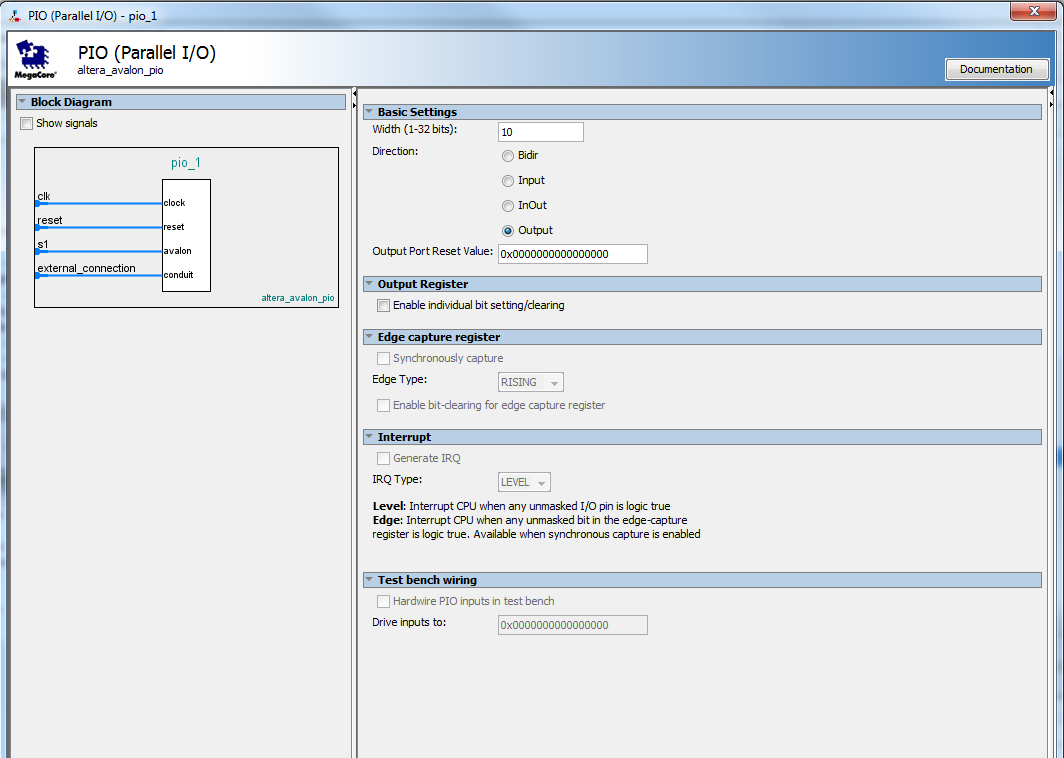Enable individual bit setting/clearing checkbox
The width and height of the screenshot is (1064, 758).
[383, 305]
